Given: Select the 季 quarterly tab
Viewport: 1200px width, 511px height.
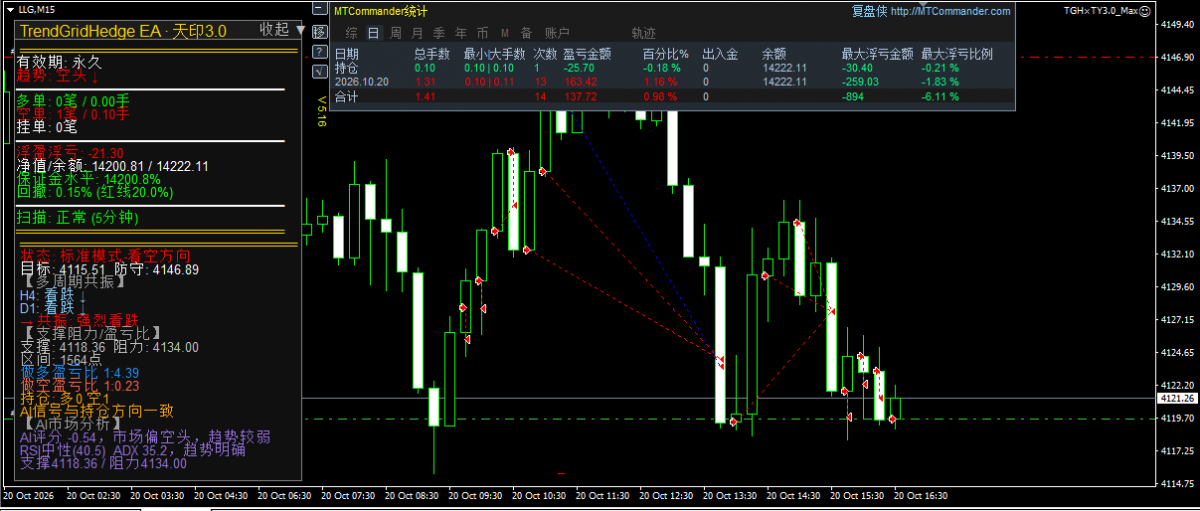Looking at the screenshot, I should tap(438, 32).
